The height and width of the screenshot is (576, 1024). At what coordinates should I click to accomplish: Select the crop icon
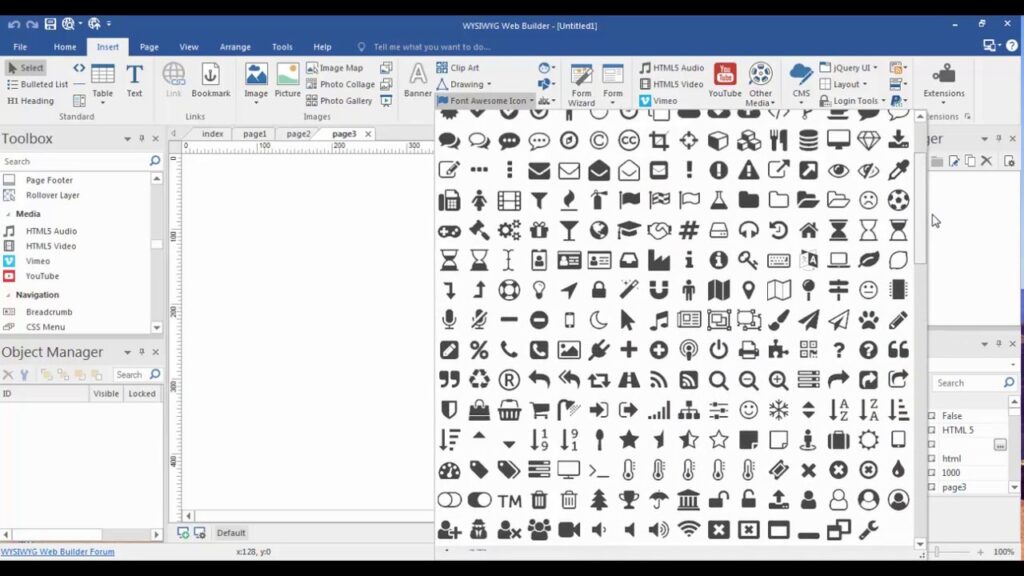[x=659, y=140]
